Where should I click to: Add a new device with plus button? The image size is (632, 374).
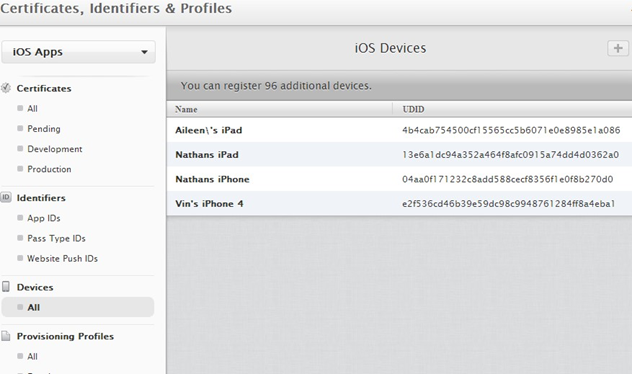pos(617,48)
